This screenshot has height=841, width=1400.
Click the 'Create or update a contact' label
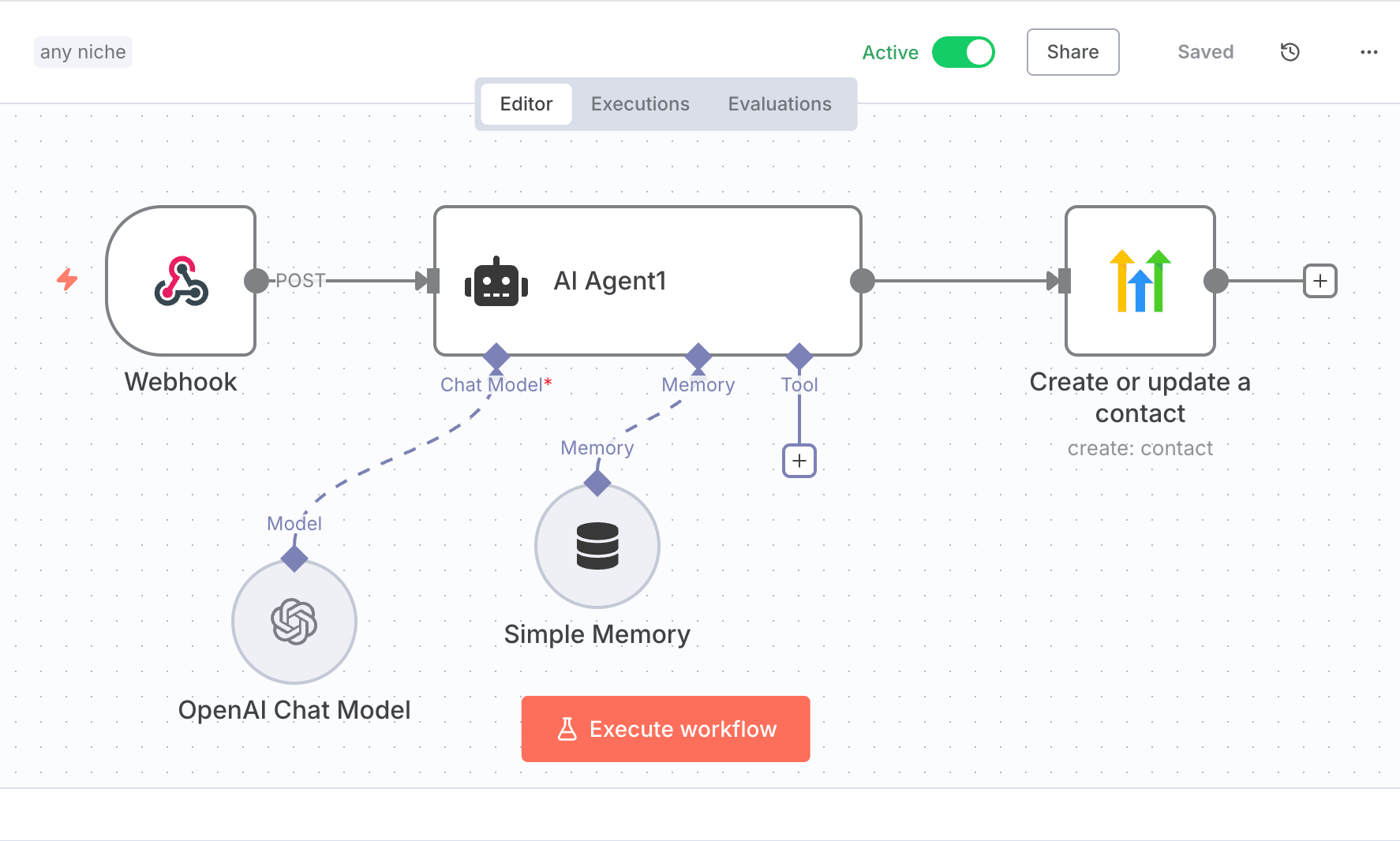[x=1140, y=398]
